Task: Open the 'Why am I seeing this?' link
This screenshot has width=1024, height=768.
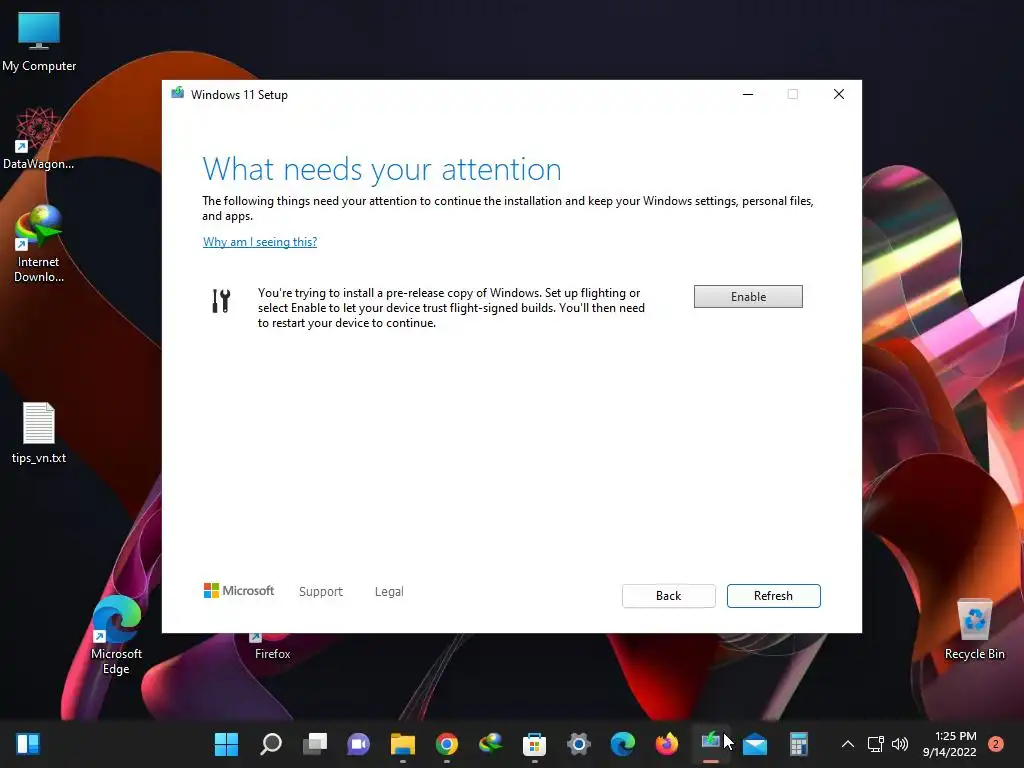Action: click(260, 242)
